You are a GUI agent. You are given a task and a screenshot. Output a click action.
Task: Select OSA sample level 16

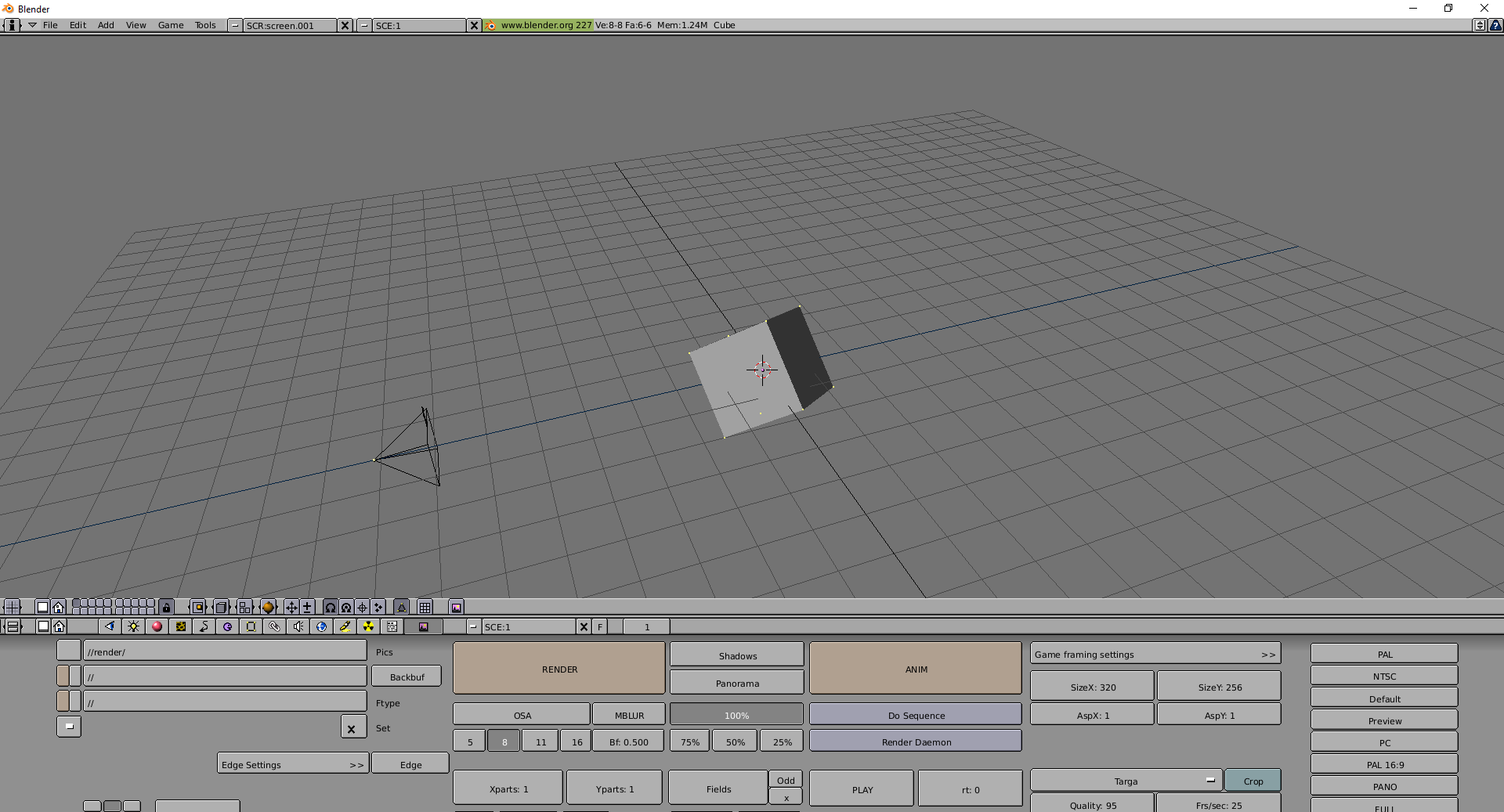(x=577, y=742)
